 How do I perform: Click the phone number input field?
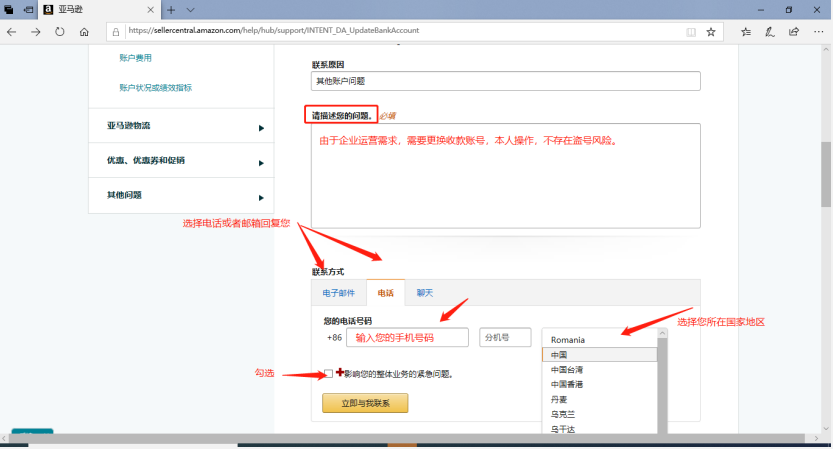[407, 338]
